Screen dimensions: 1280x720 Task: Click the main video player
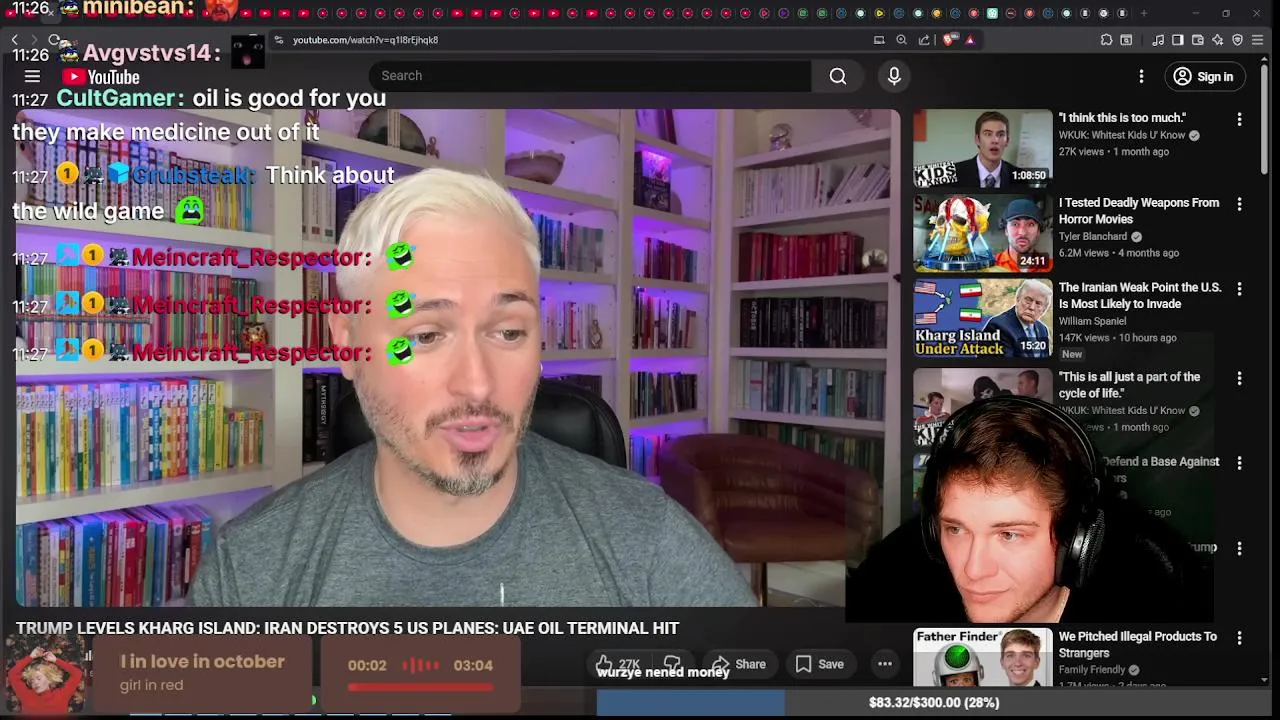tap(457, 358)
